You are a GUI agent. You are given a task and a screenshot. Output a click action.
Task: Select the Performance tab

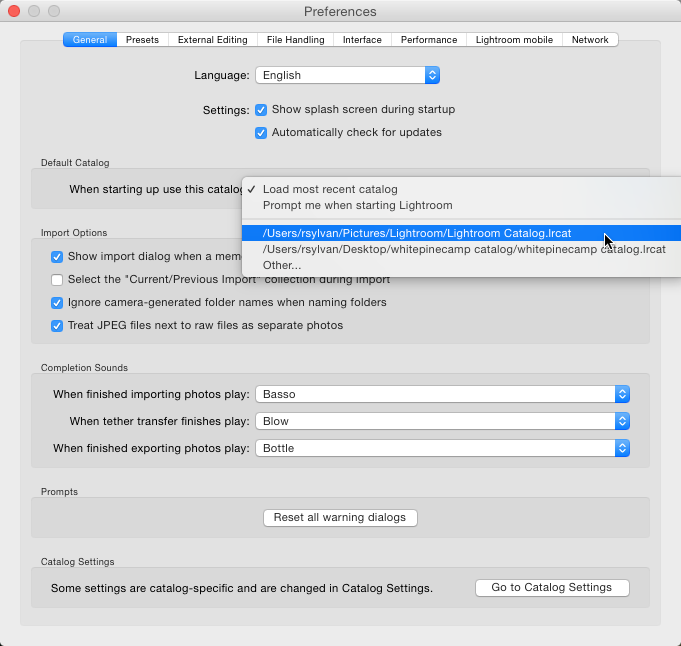[429, 40]
